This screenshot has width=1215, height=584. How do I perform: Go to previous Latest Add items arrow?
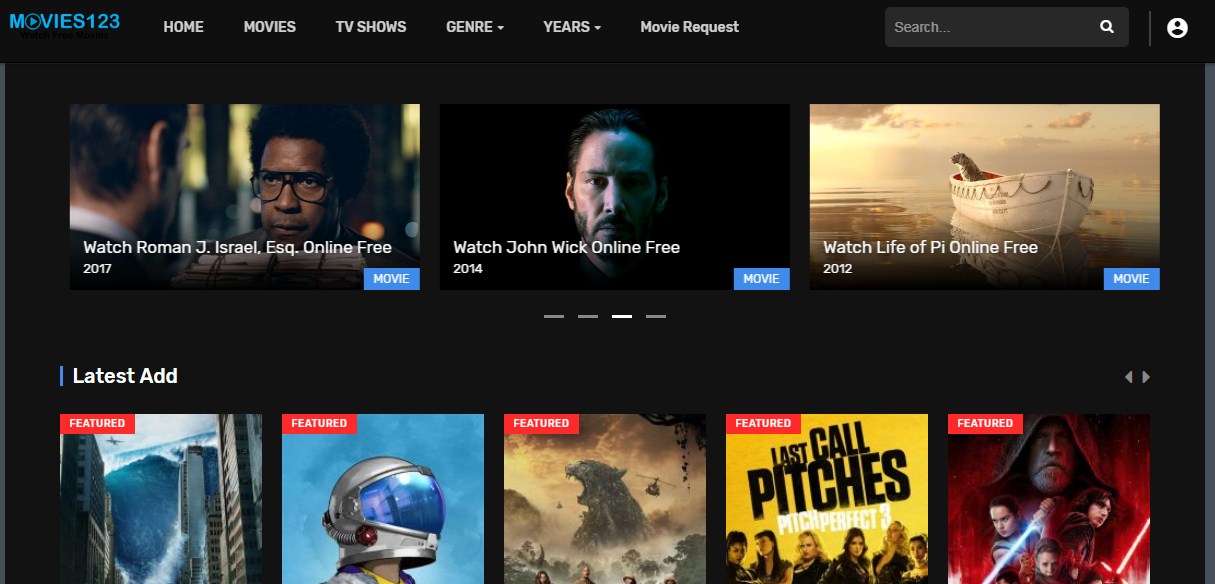pyautogui.click(x=1129, y=377)
